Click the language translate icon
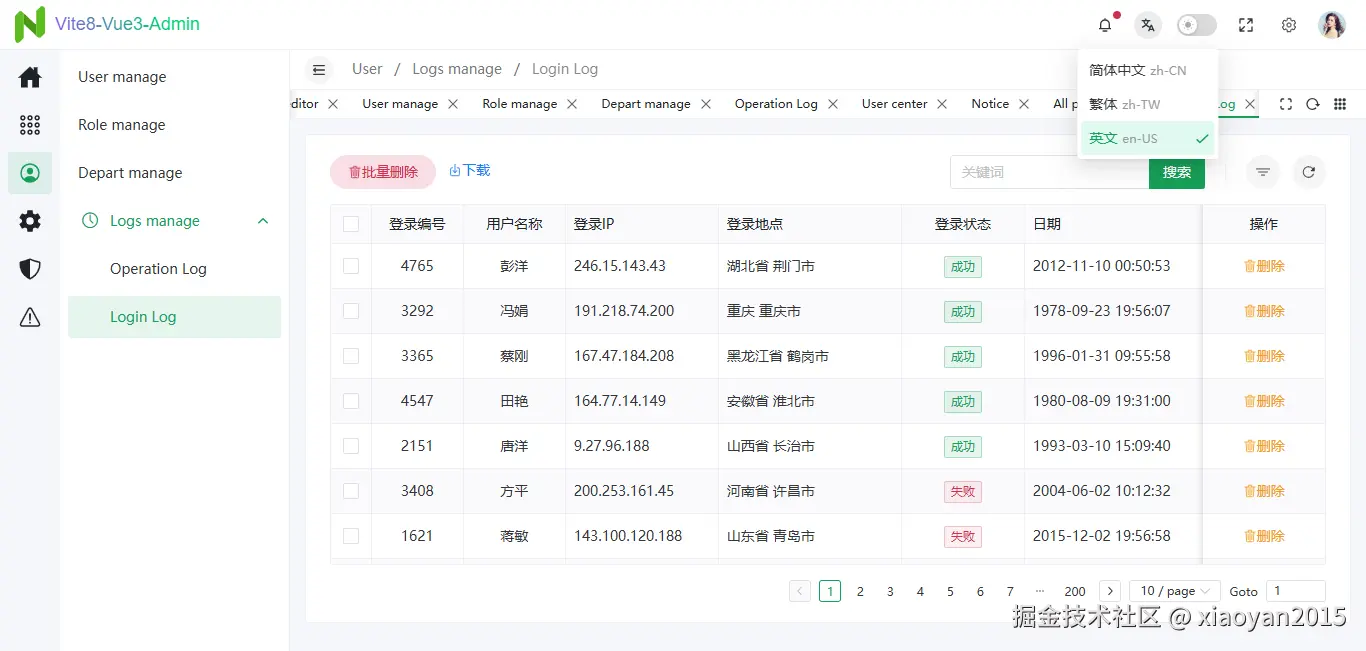This screenshot has height=651, width=1366. (1148, 25)
